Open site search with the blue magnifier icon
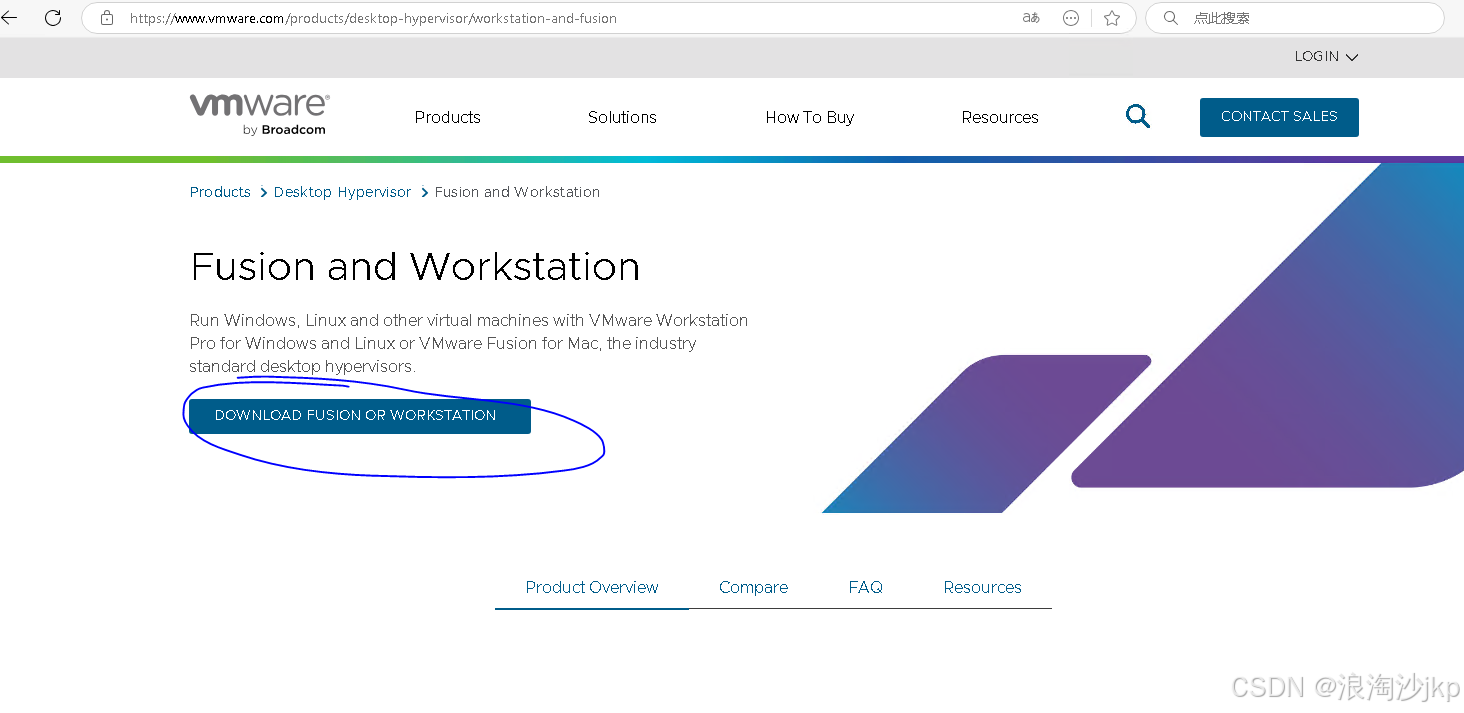1464x713 pixels. coord(1138,117)
